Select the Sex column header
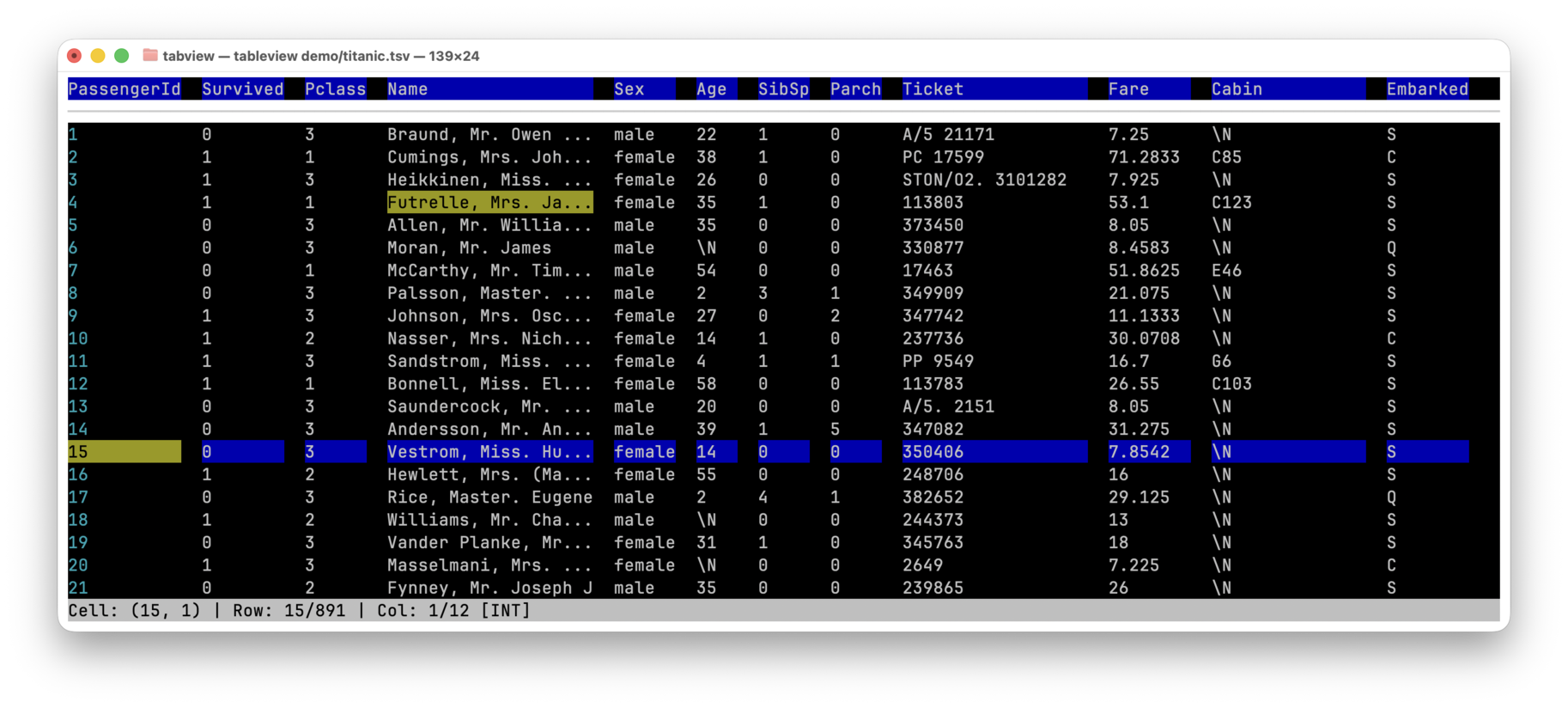 click(644, 88)
